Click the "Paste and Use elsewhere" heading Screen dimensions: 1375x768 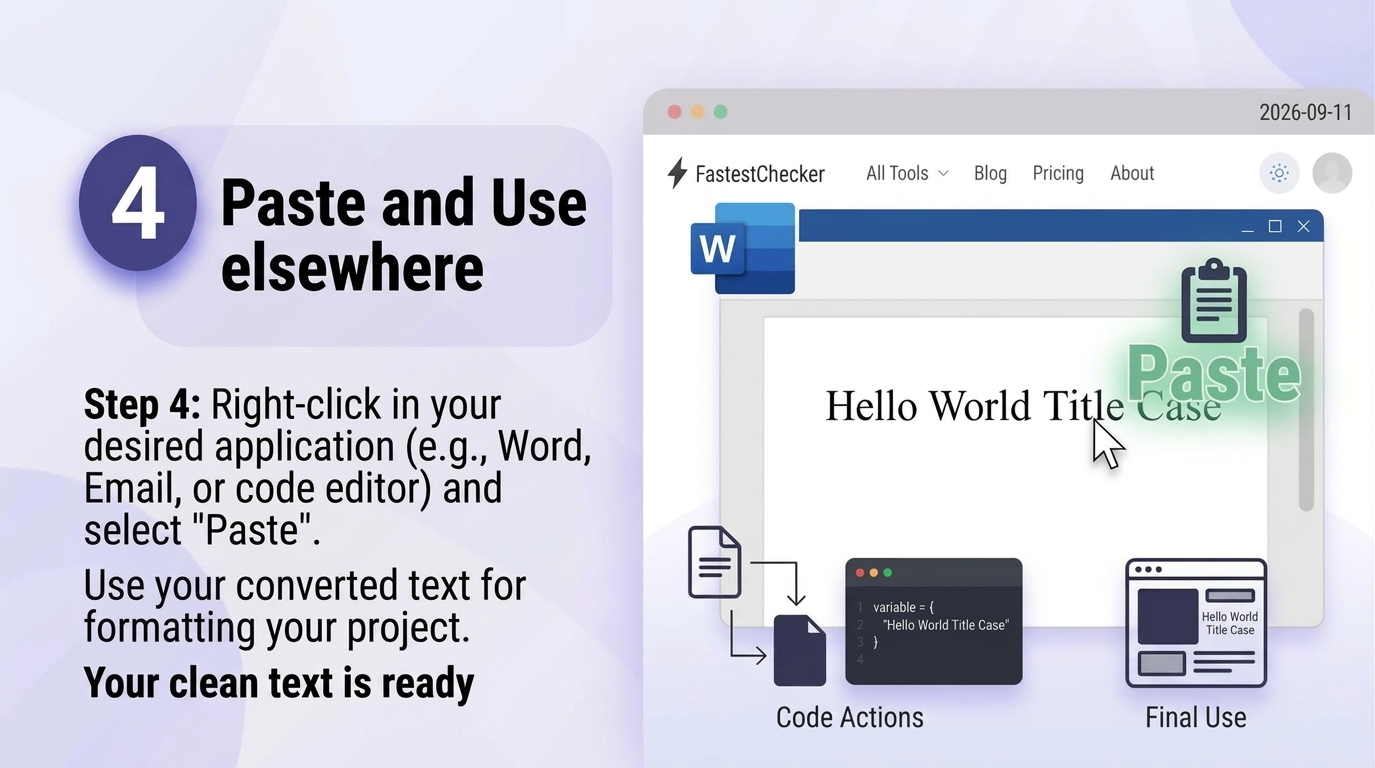pyautogui.click(x=404, y=235)
